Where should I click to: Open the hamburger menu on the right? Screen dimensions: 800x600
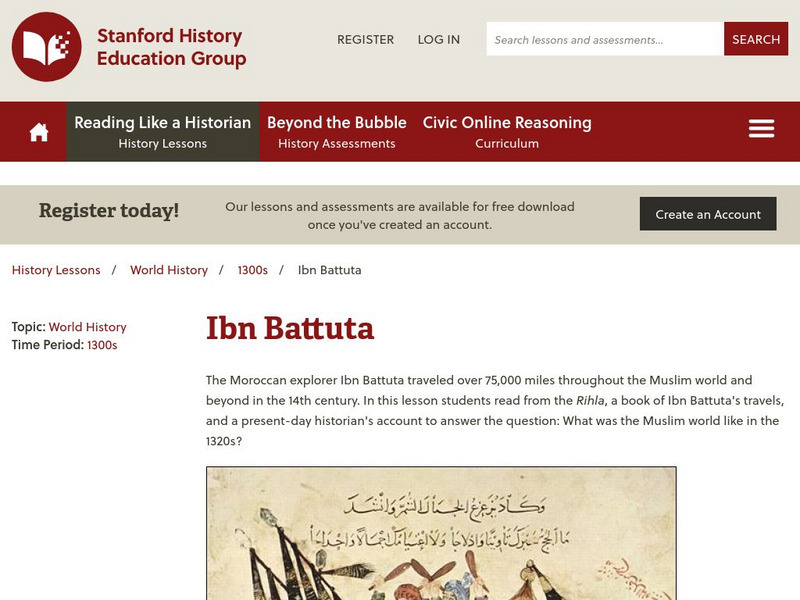tap(761, 128)
